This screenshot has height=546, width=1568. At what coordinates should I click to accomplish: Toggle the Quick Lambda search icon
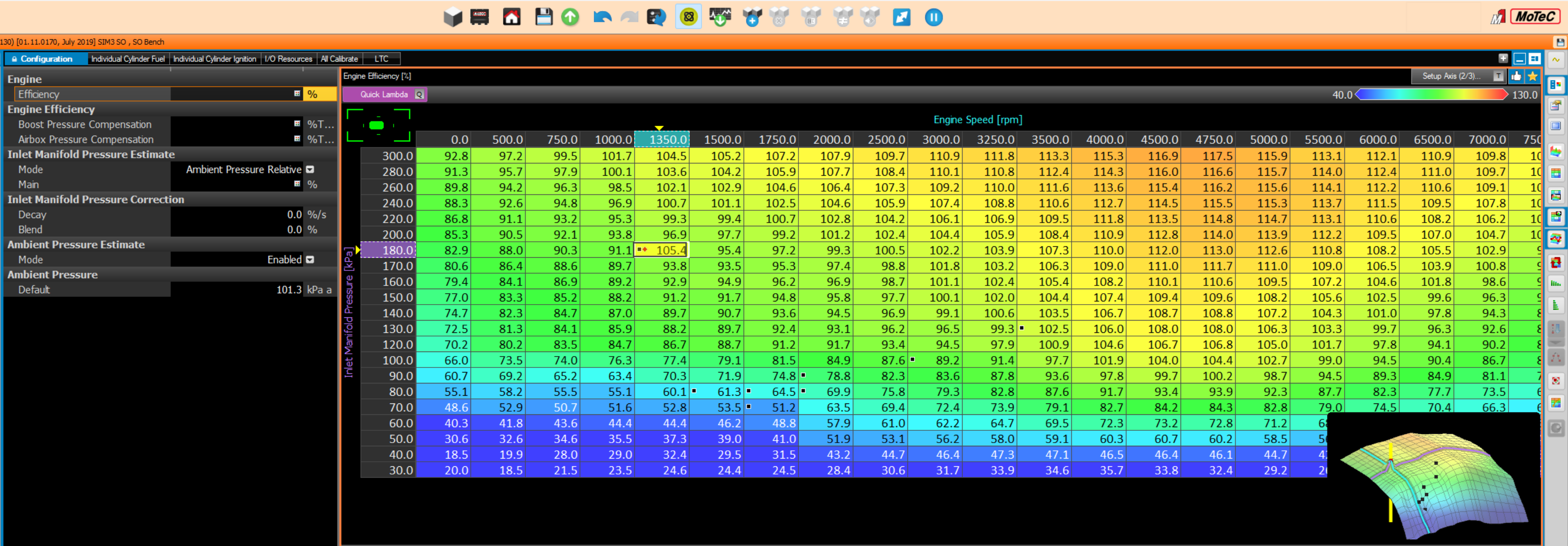click(x=419, y=94)
